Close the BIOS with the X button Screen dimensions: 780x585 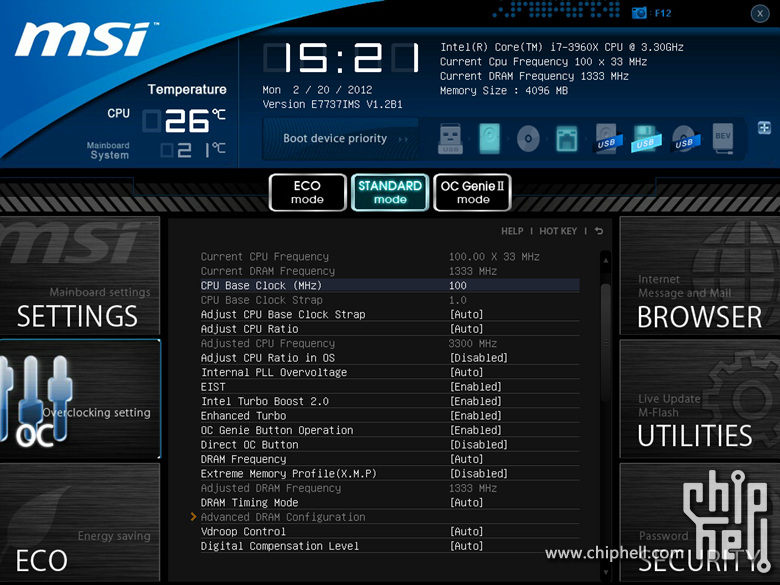tap(760, 13)
